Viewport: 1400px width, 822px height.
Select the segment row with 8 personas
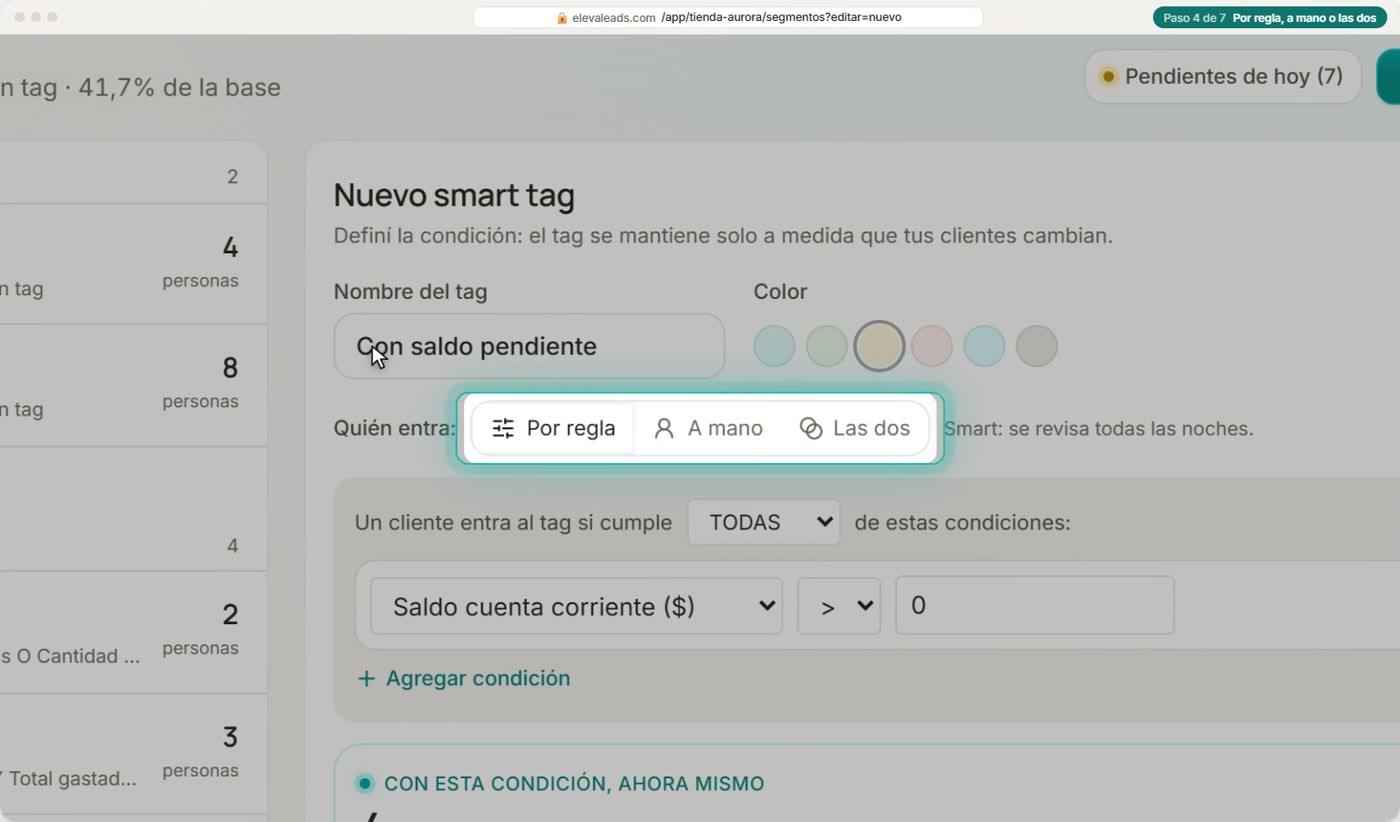pos(133,385)
